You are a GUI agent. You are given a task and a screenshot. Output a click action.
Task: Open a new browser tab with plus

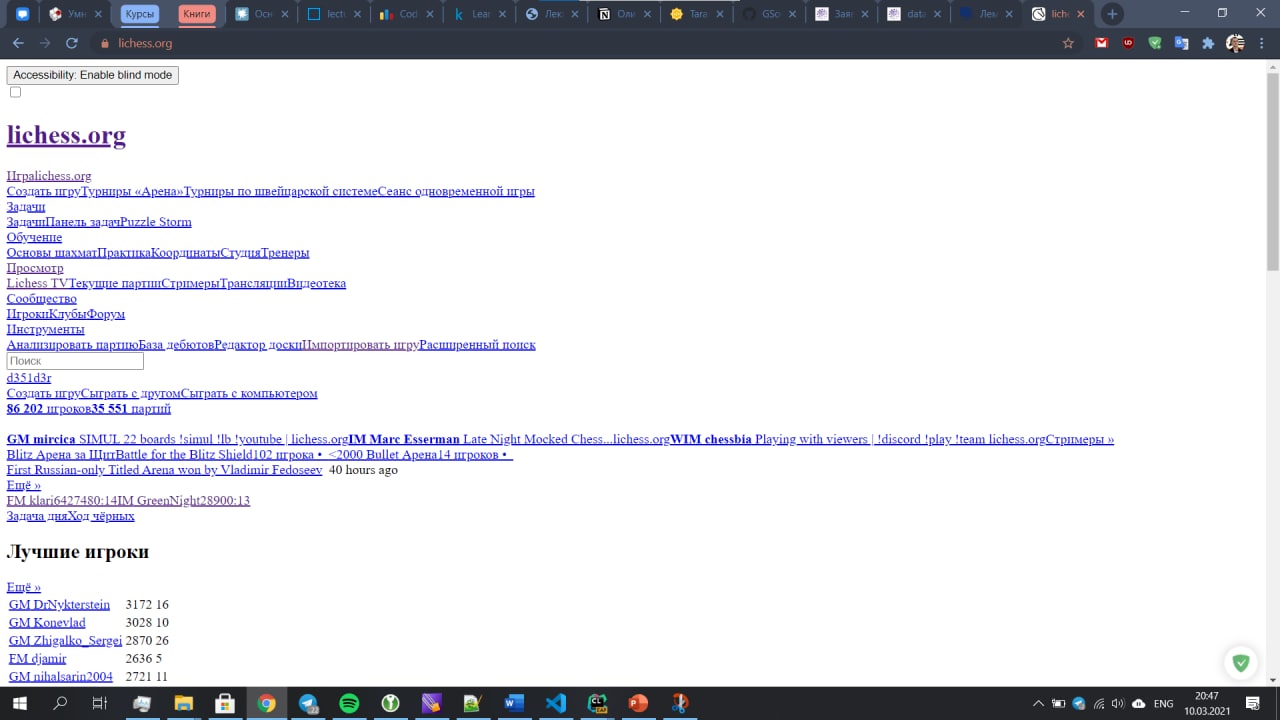[1112, 14]
